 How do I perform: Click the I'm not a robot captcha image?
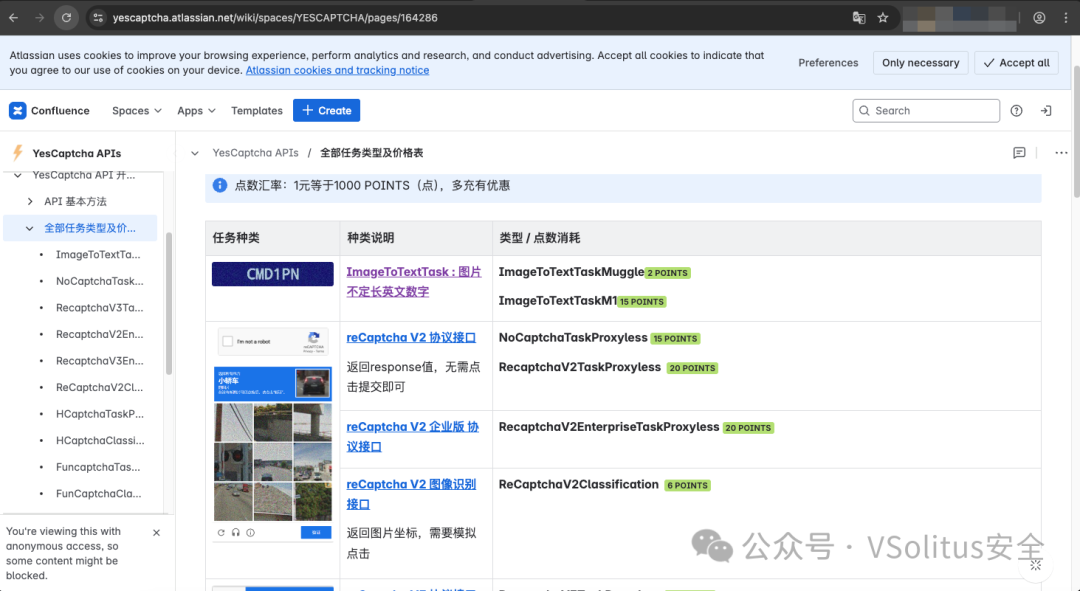pos(273,341)
